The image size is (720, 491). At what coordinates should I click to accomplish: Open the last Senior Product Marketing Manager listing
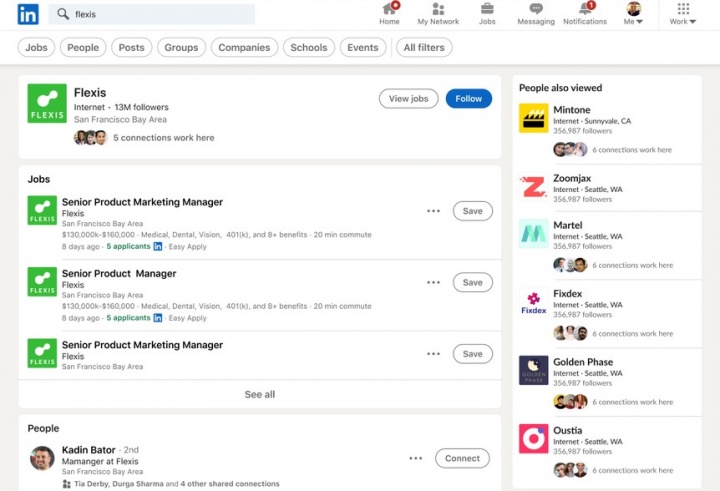[x=142, y=345]
